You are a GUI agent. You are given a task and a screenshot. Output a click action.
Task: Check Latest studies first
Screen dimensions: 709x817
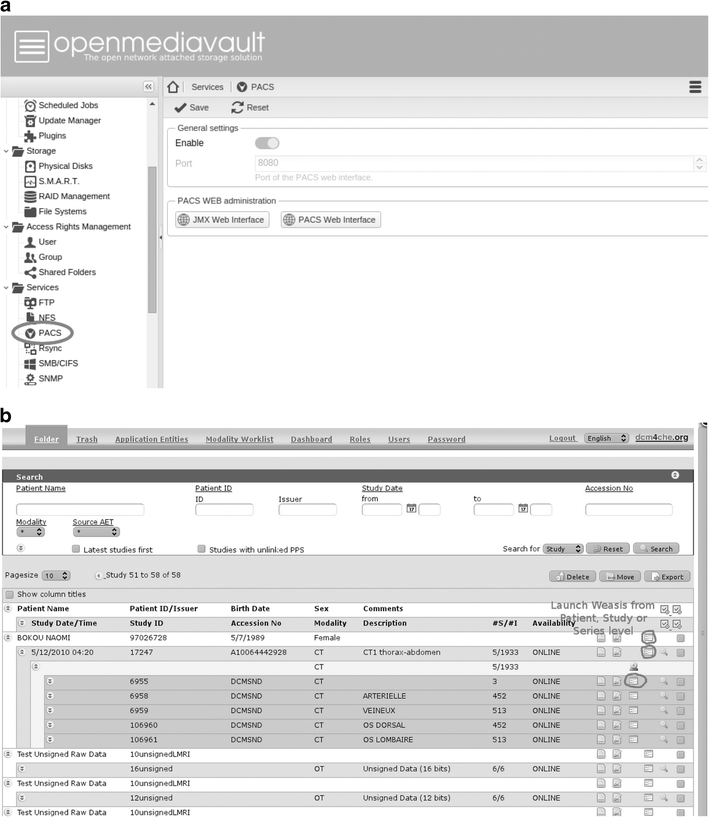(76, 549)
